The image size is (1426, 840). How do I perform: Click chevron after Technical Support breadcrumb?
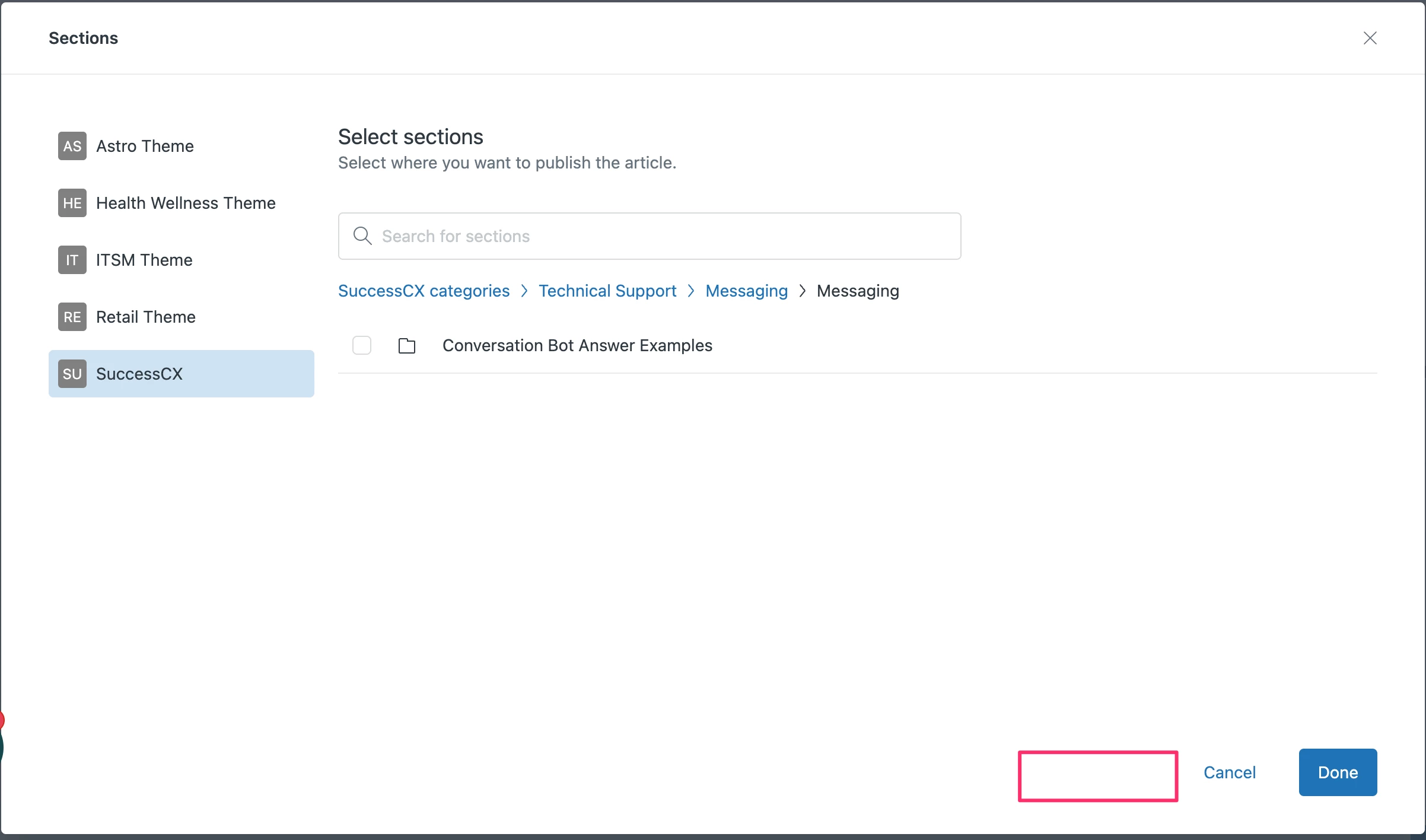[690, 291]
